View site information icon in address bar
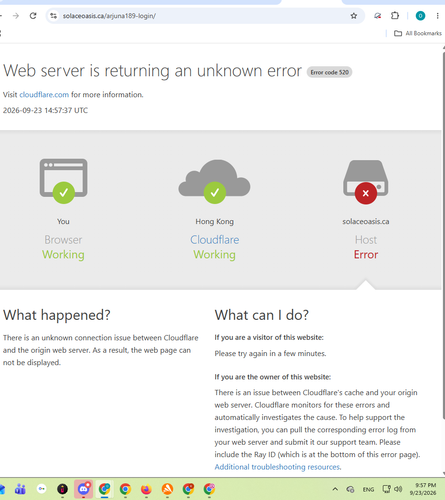445x500 pixels. (53, 16)
